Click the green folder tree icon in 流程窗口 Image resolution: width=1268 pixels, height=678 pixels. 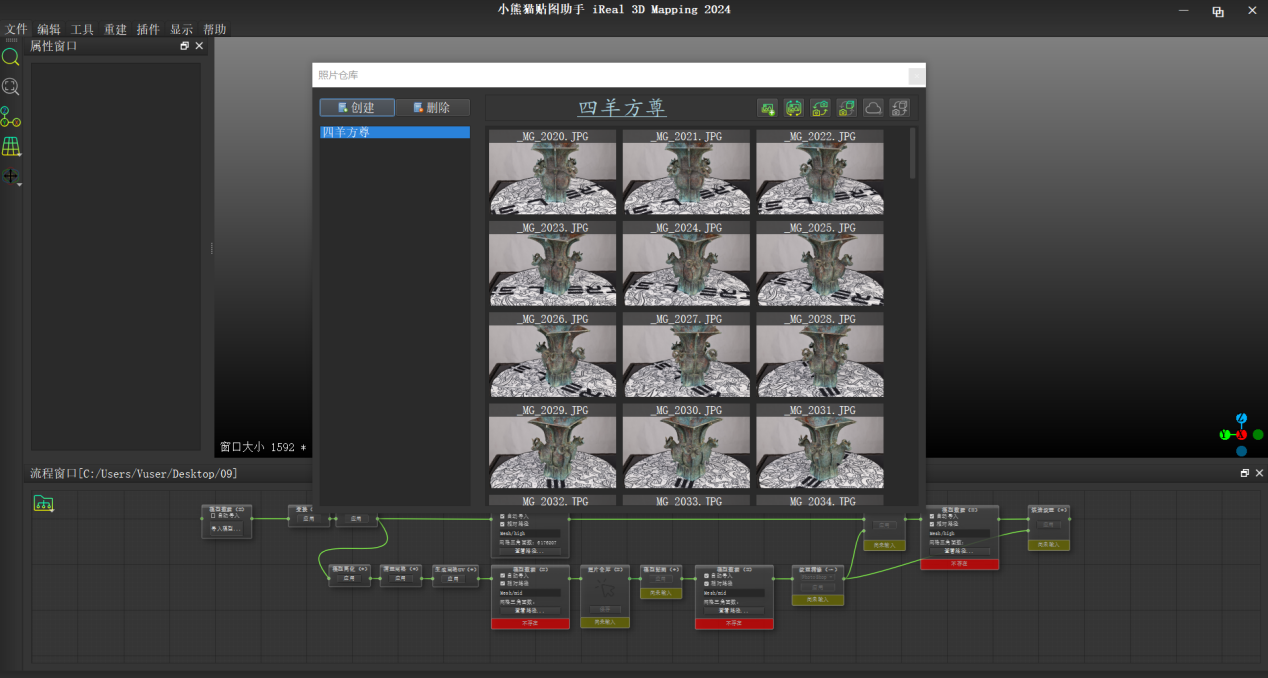coord(43,503)
